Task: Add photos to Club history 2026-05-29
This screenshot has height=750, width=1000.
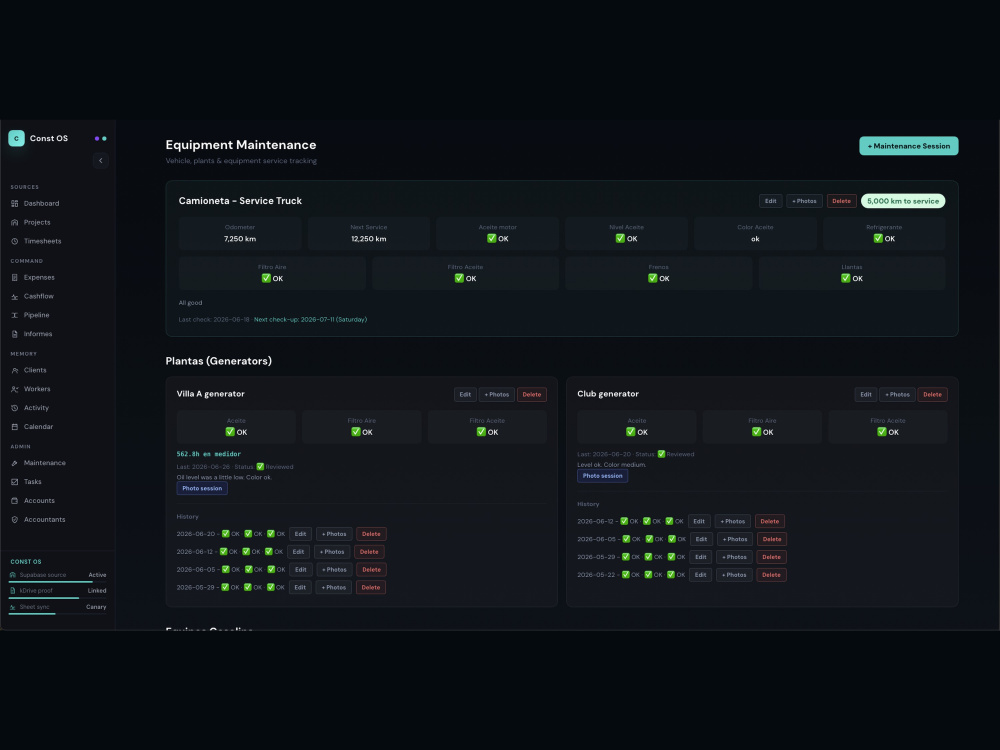Action: coord(734,557)
